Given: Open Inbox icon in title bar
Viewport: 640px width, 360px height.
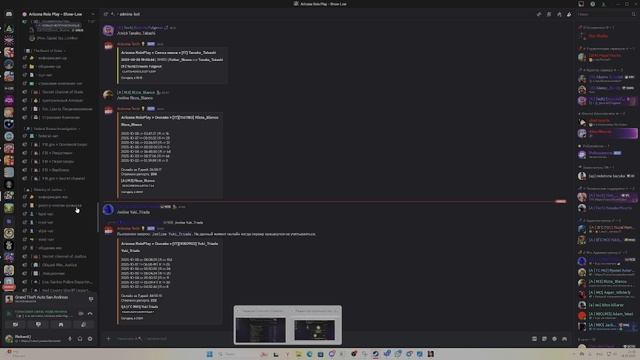Looking at the screenshot, I should [581, 4].
